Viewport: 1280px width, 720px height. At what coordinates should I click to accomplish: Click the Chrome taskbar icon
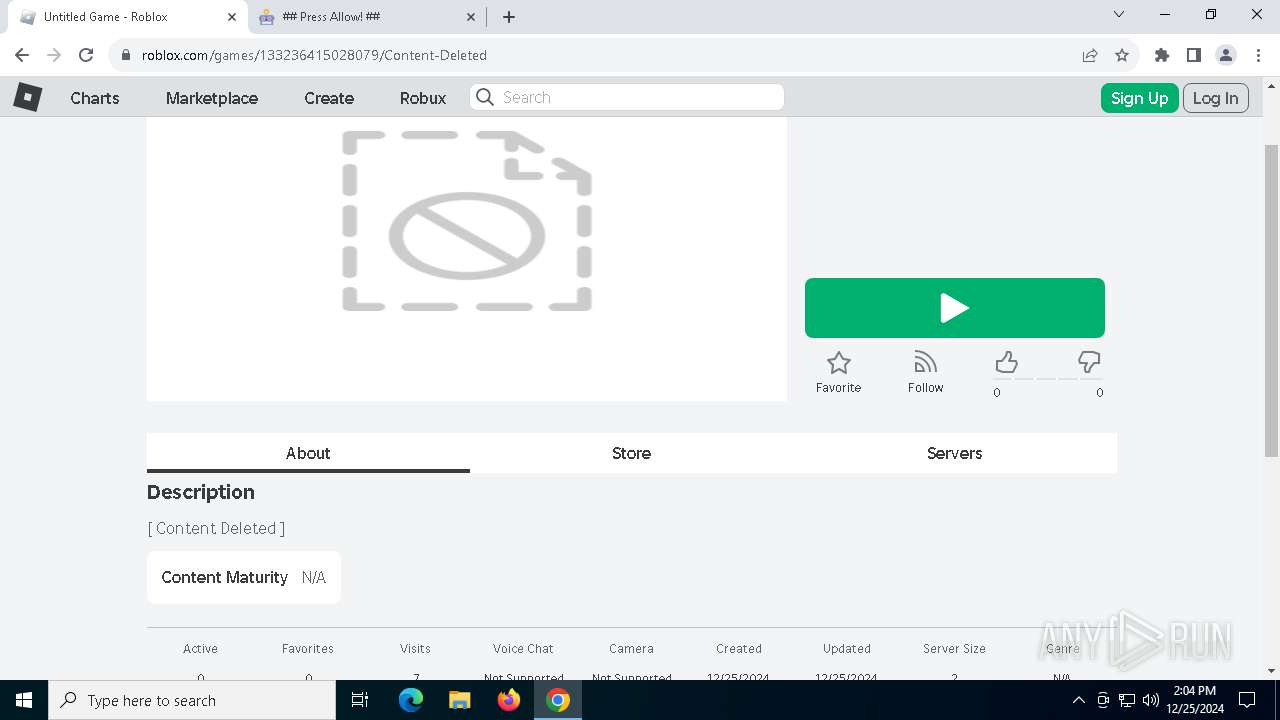point(558,700)
